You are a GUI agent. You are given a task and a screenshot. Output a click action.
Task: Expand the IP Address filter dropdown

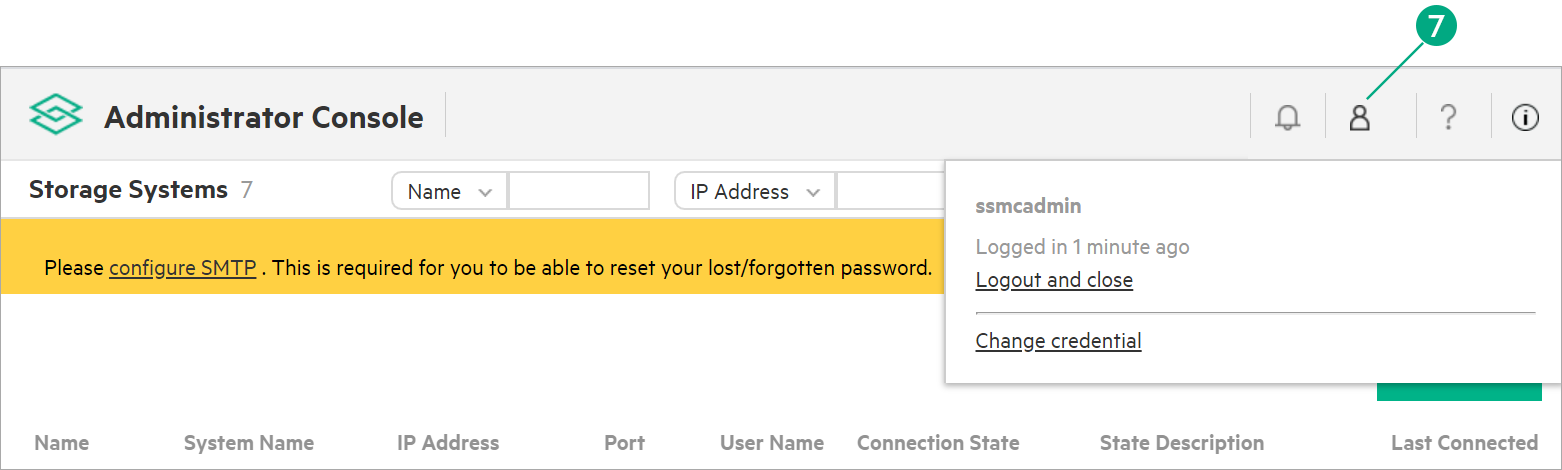coord(755,192)
